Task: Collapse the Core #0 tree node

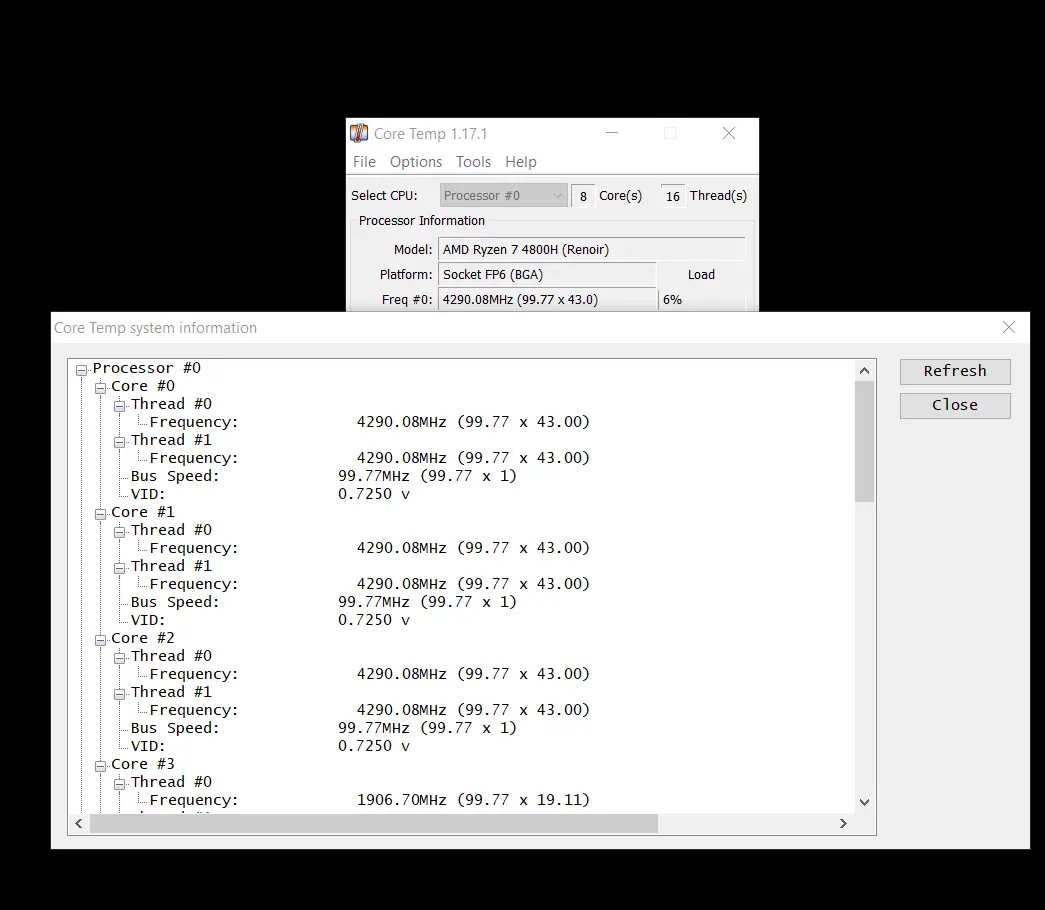Action: coord(100,388)
